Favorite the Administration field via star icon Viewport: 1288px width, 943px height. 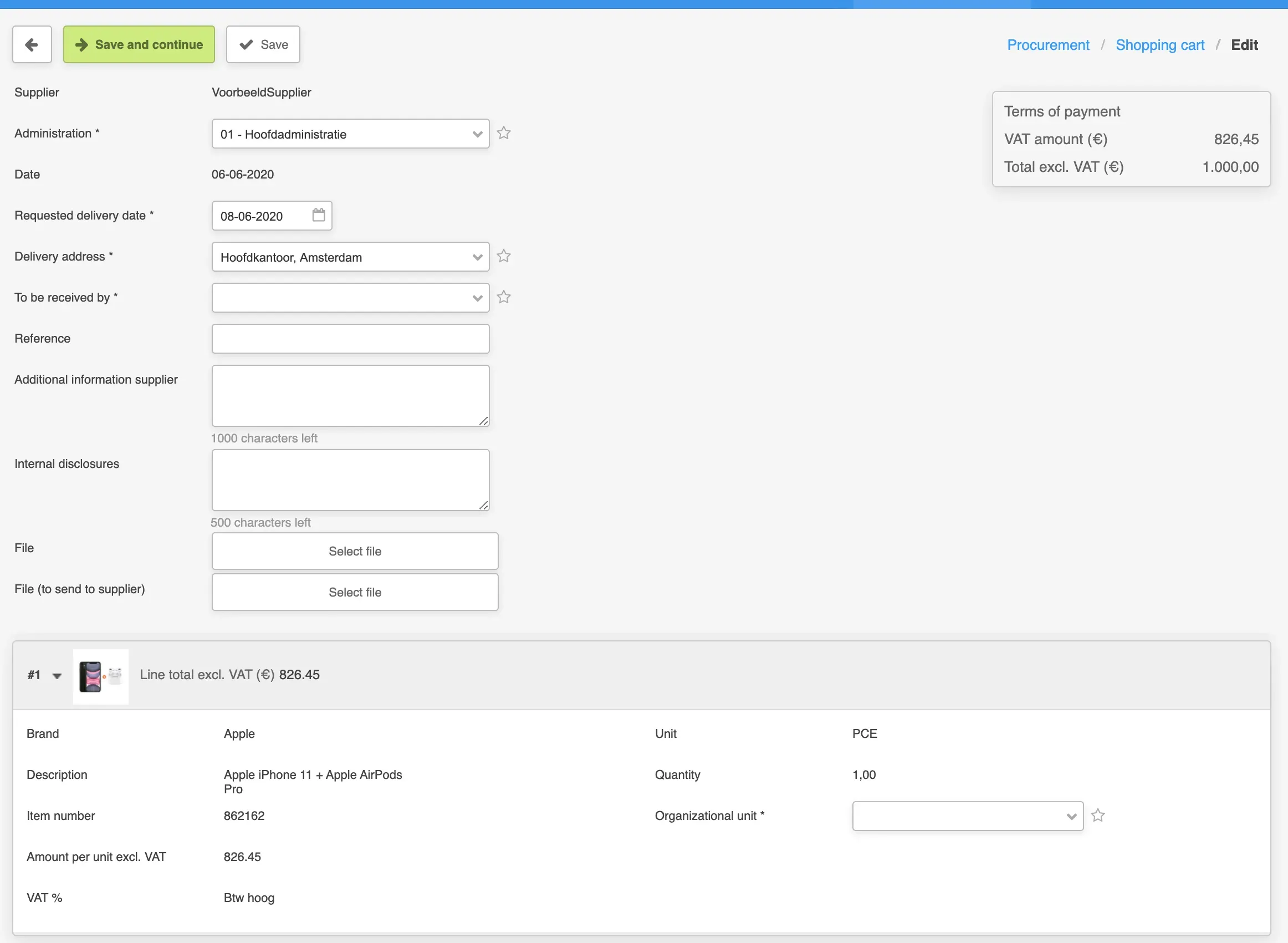503,133
